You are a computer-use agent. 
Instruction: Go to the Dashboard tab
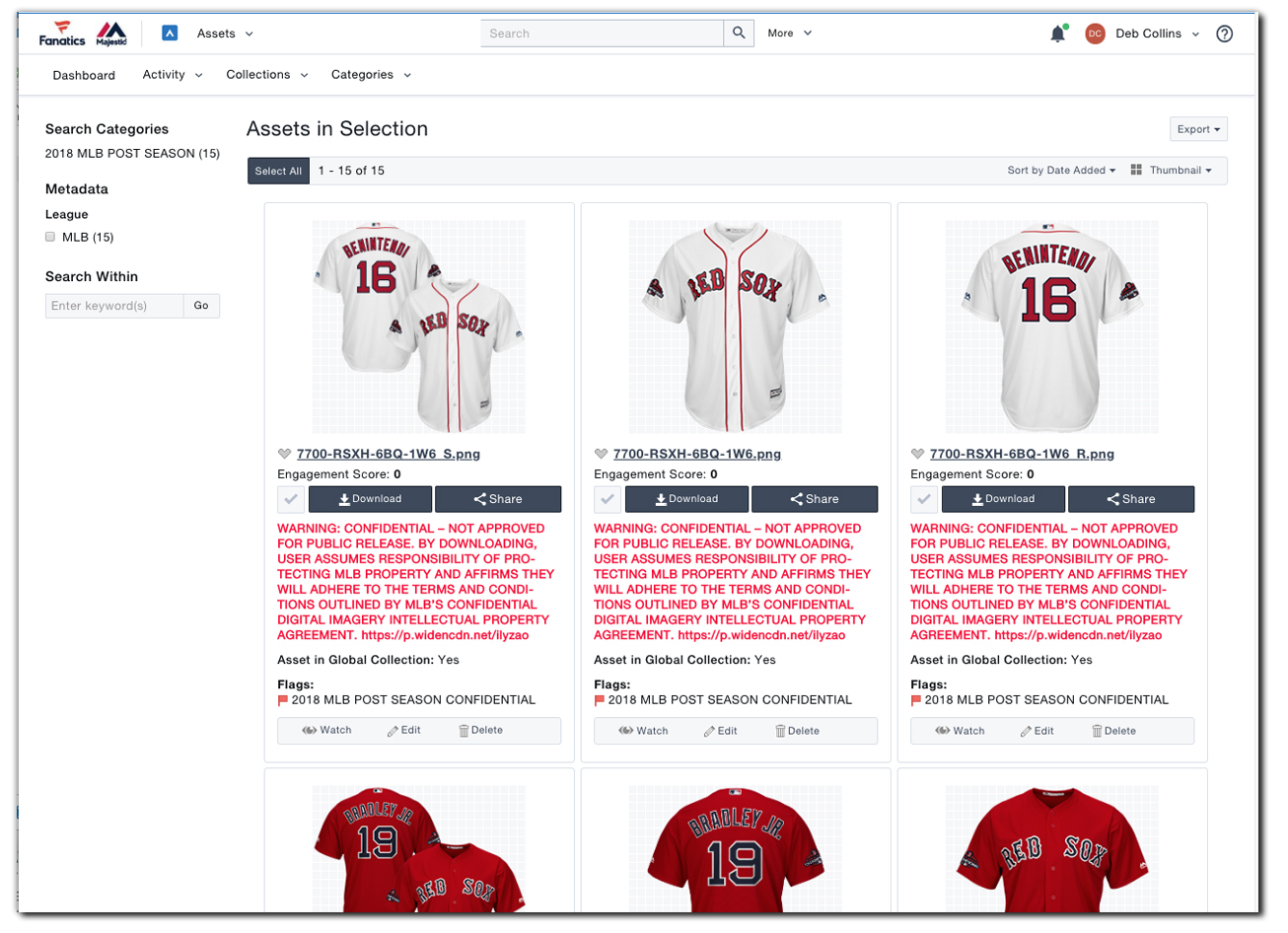point(84,75)
